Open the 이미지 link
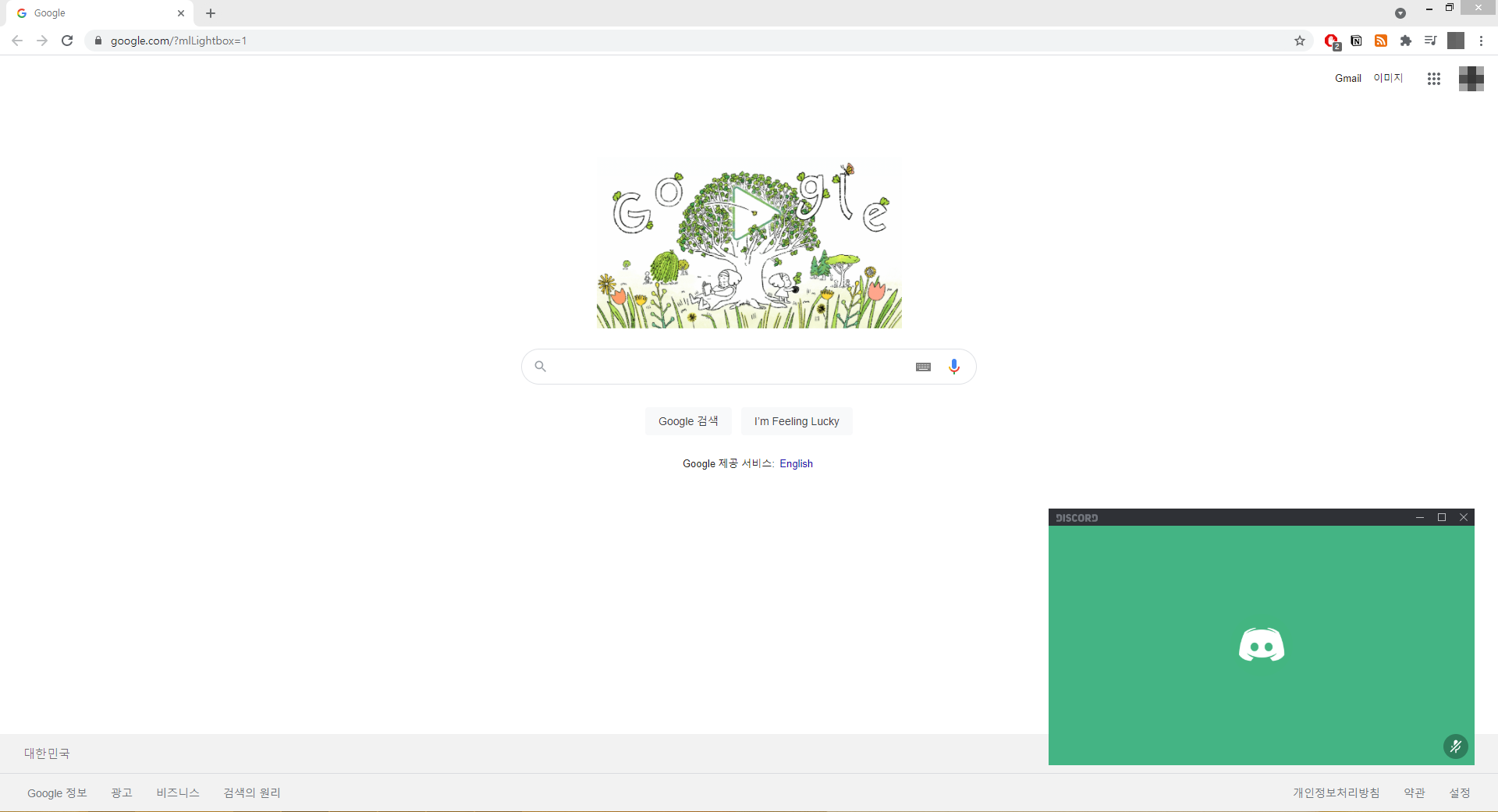This screenshot has width=1498, height=812. point(1388,78)
